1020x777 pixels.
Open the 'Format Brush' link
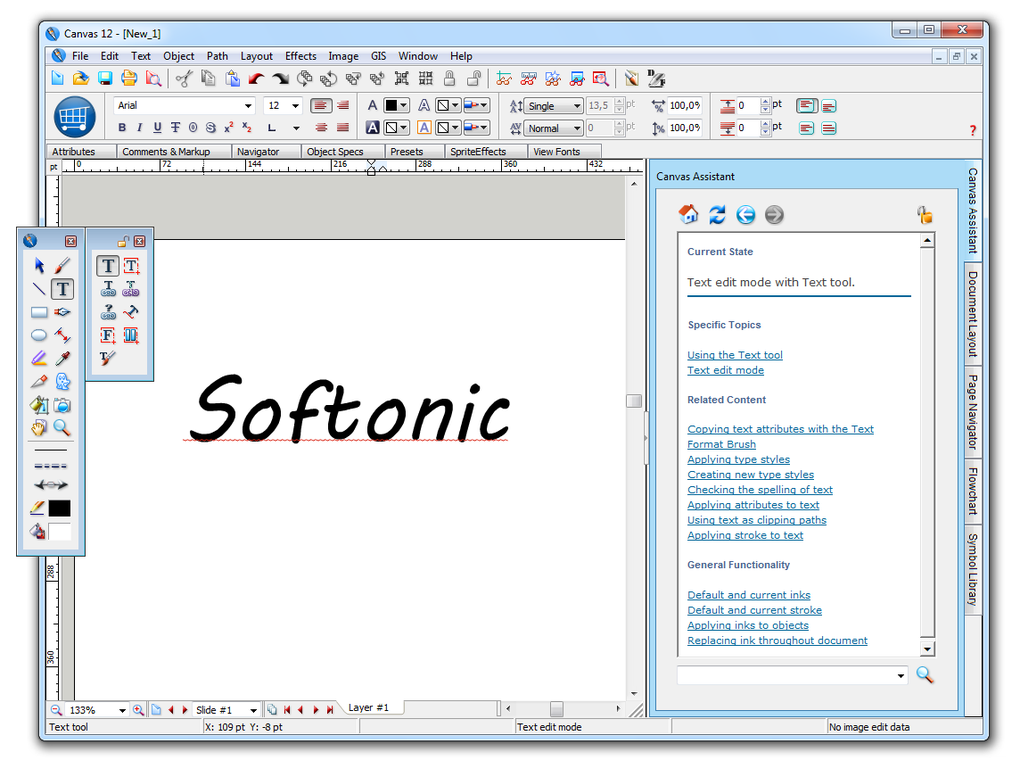click(x=721, y=444)
